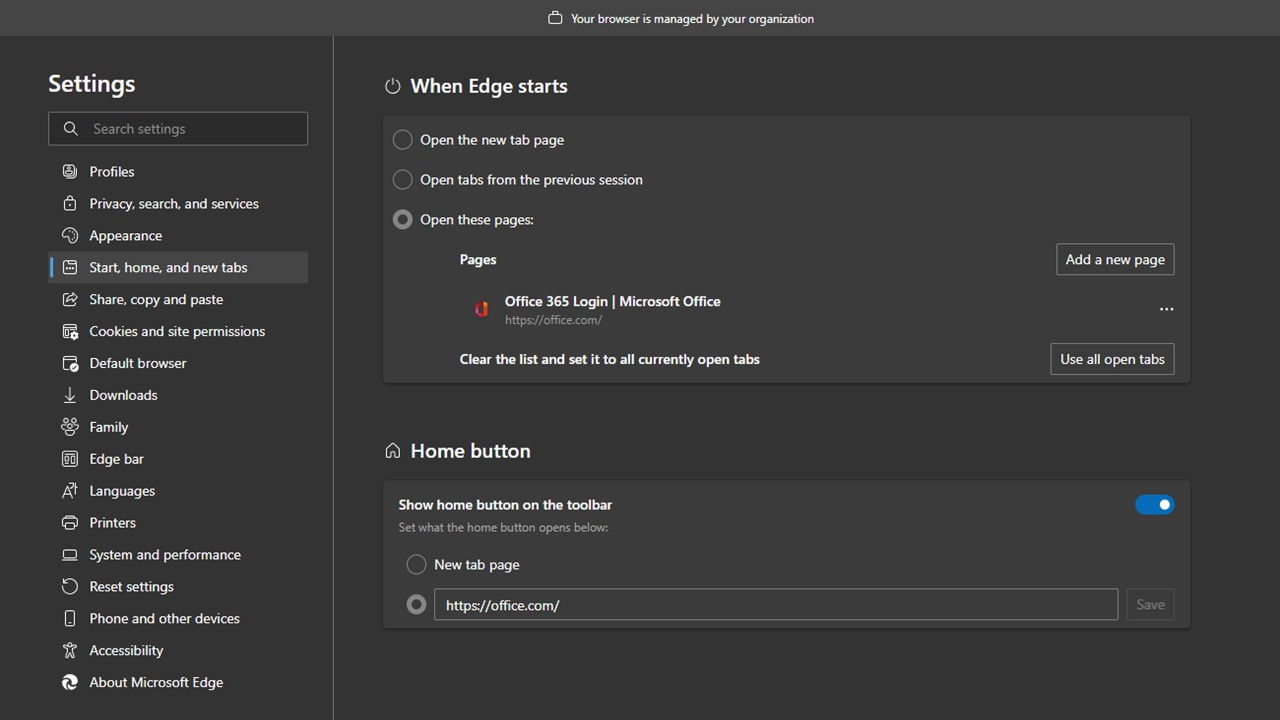The height and width of the screenshot is (720, 1280).
Task: Click Office 365 Login | Microsoft Office title
Action: pos(612,301)
